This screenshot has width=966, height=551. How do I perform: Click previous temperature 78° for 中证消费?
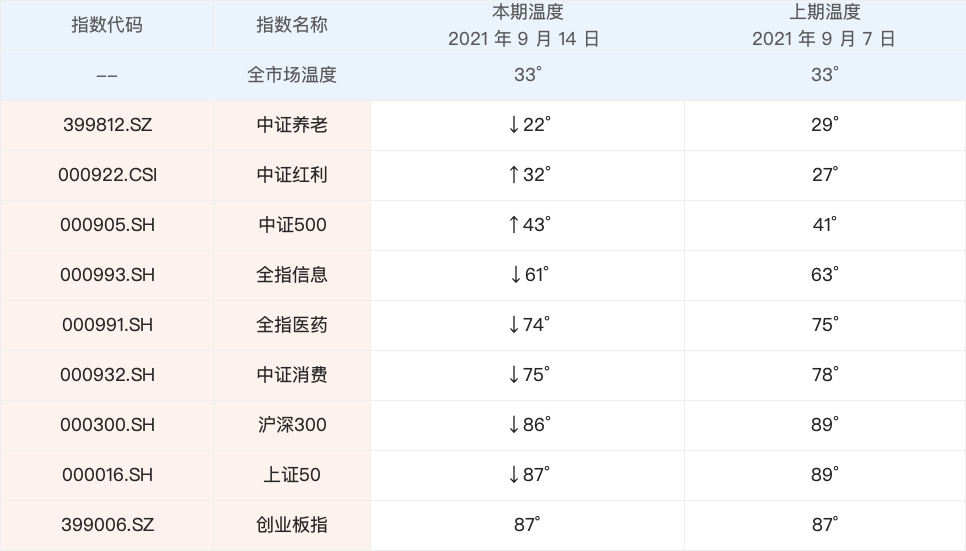824,375
